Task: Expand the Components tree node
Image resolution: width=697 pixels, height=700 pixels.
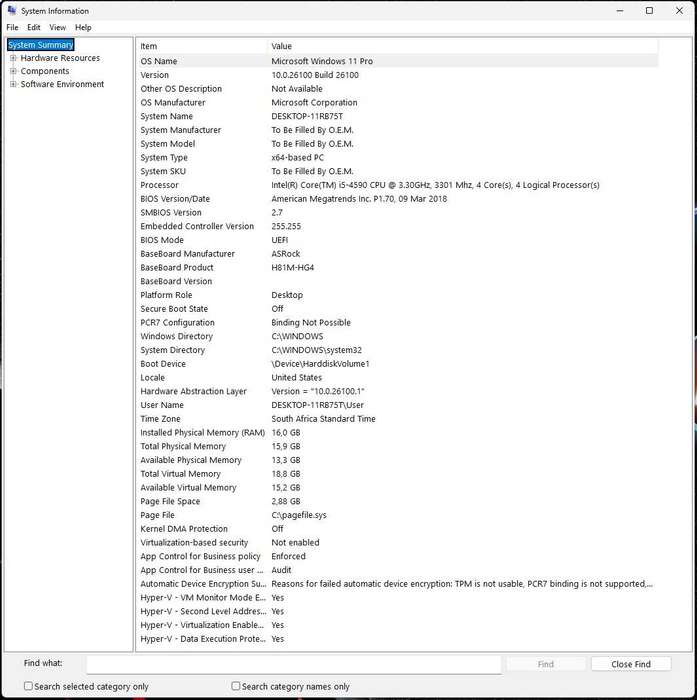Action: coord(13,71)
